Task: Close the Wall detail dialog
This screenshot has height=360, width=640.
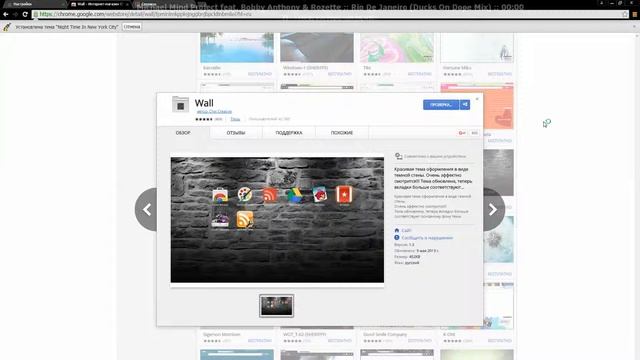Action: [x=477, y=99]
